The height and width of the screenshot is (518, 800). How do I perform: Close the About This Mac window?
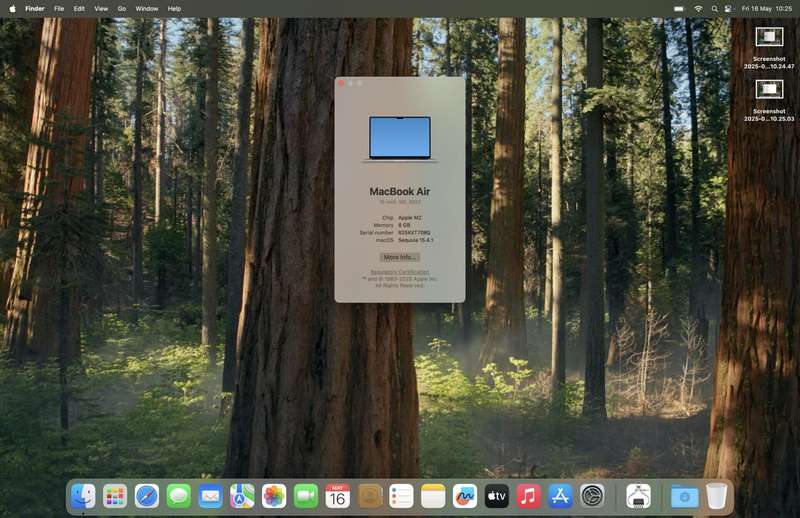341,83
